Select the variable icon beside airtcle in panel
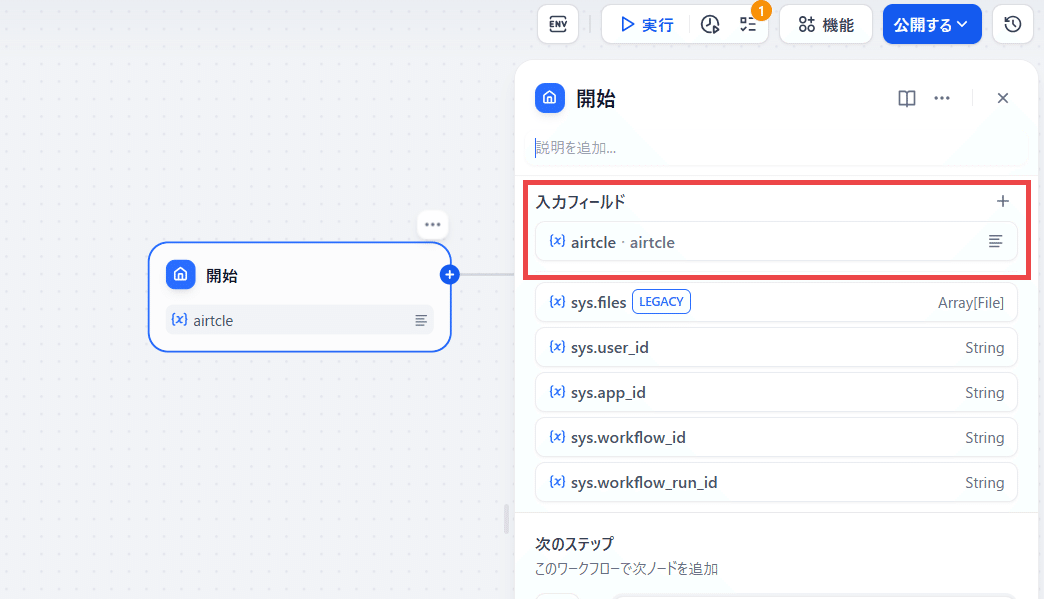The image size is (1044, 599). 558,241
